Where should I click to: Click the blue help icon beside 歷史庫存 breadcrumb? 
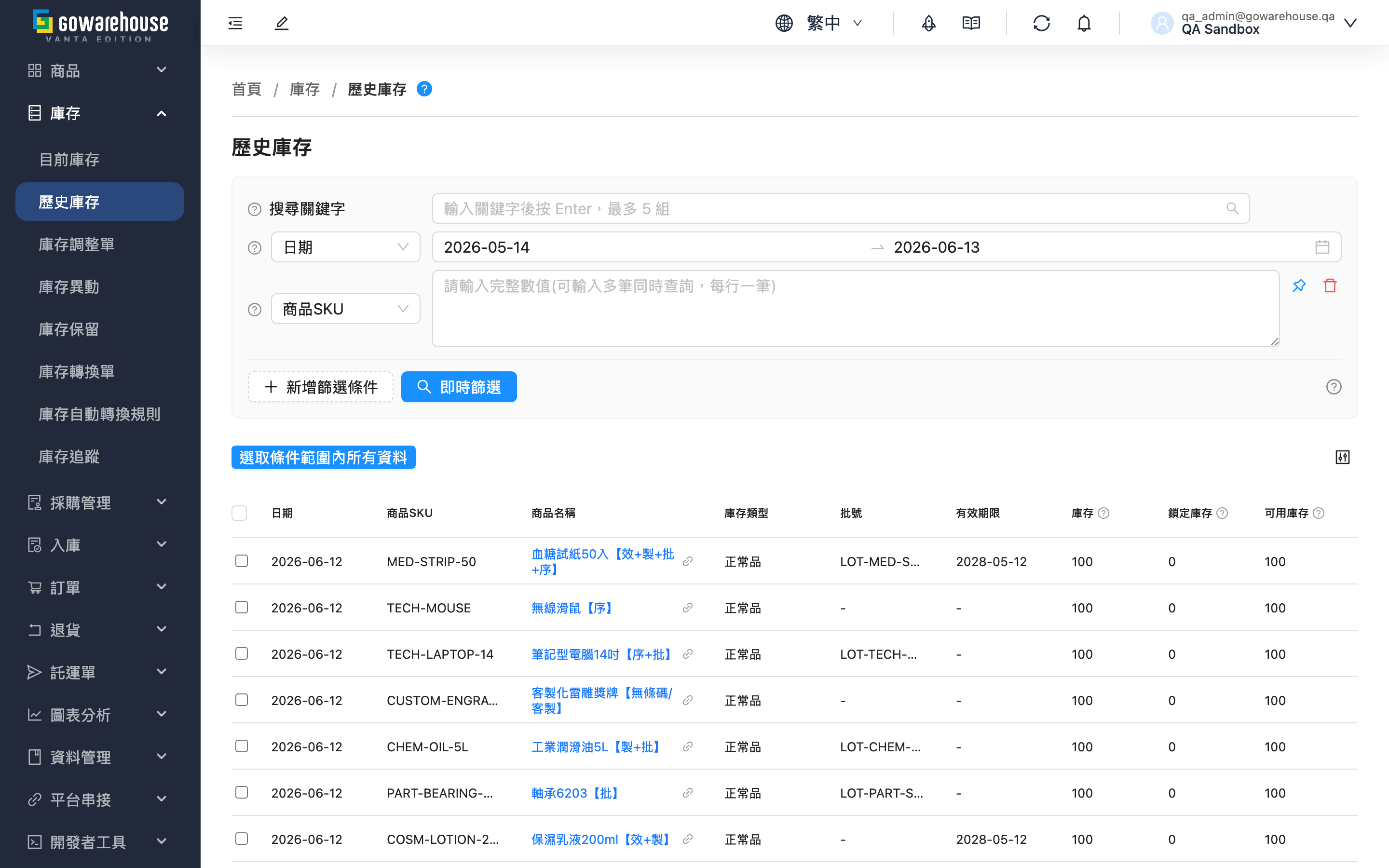(x=424, y=89)
